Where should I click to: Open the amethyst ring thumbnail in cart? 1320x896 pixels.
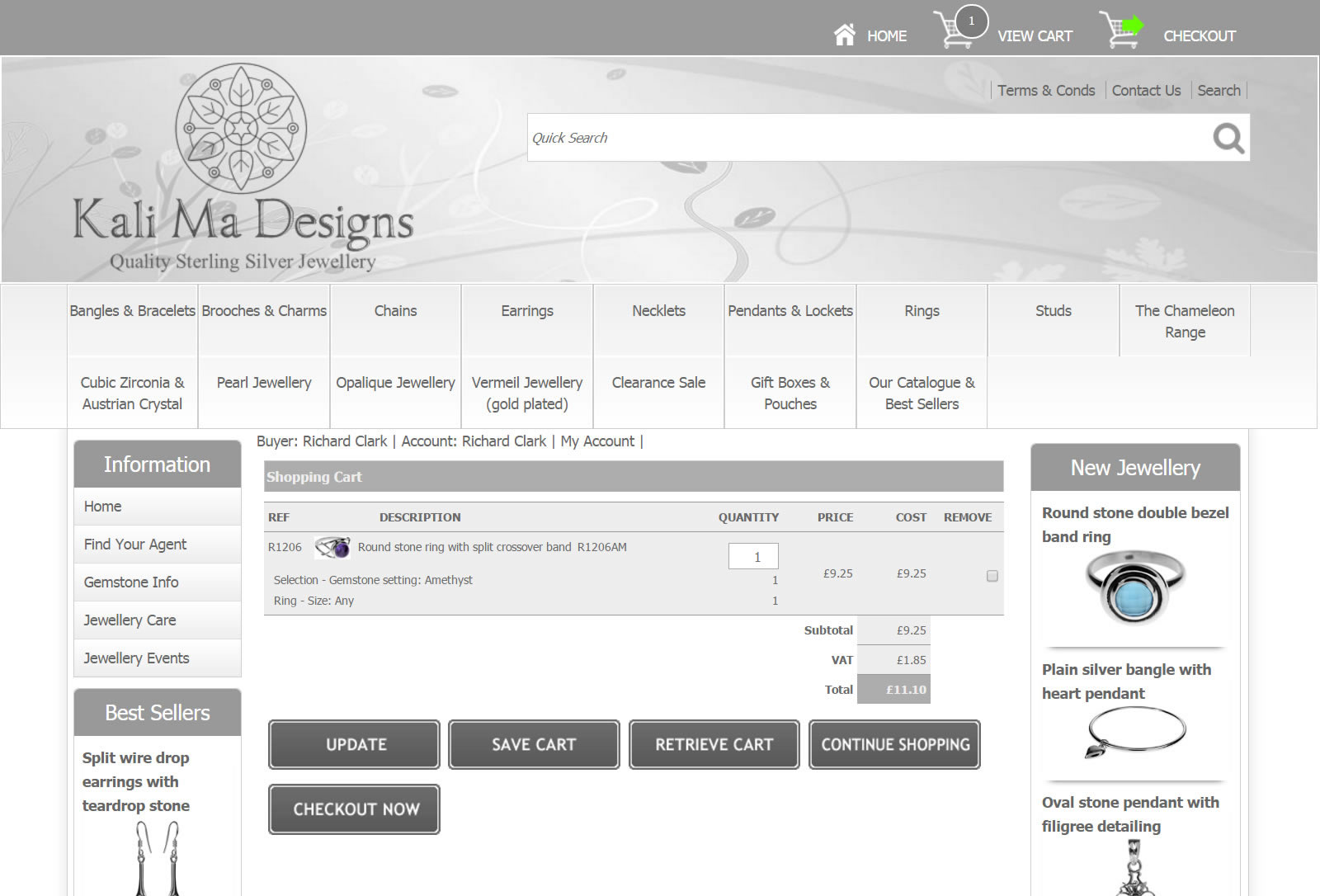point(332,548)
